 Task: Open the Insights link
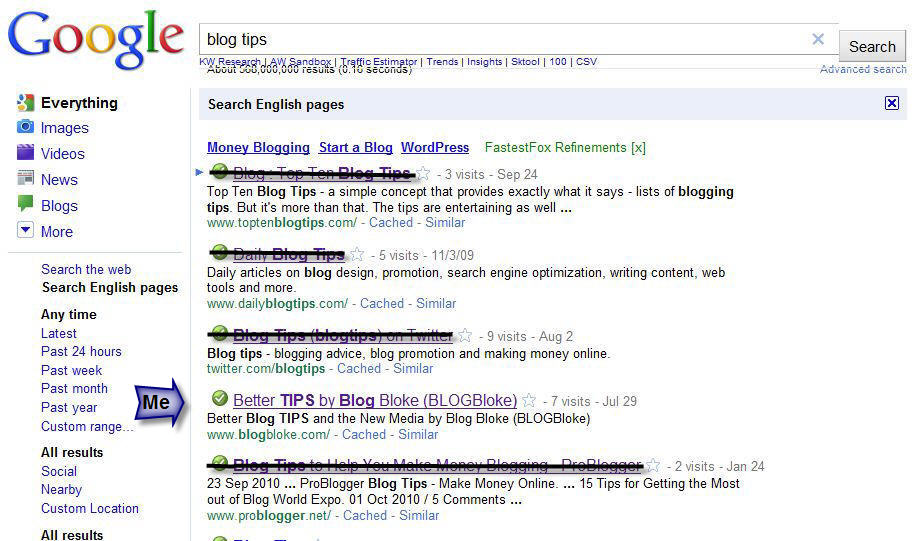tap(484, 61)
